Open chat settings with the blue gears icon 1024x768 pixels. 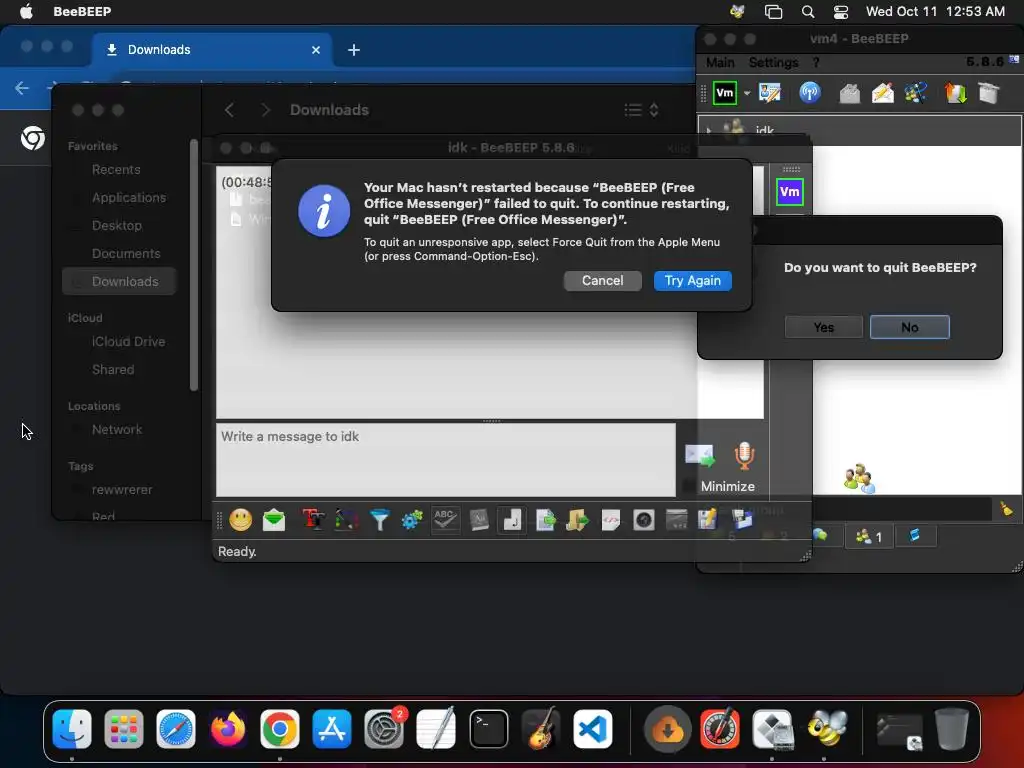[x=412, y=520]
